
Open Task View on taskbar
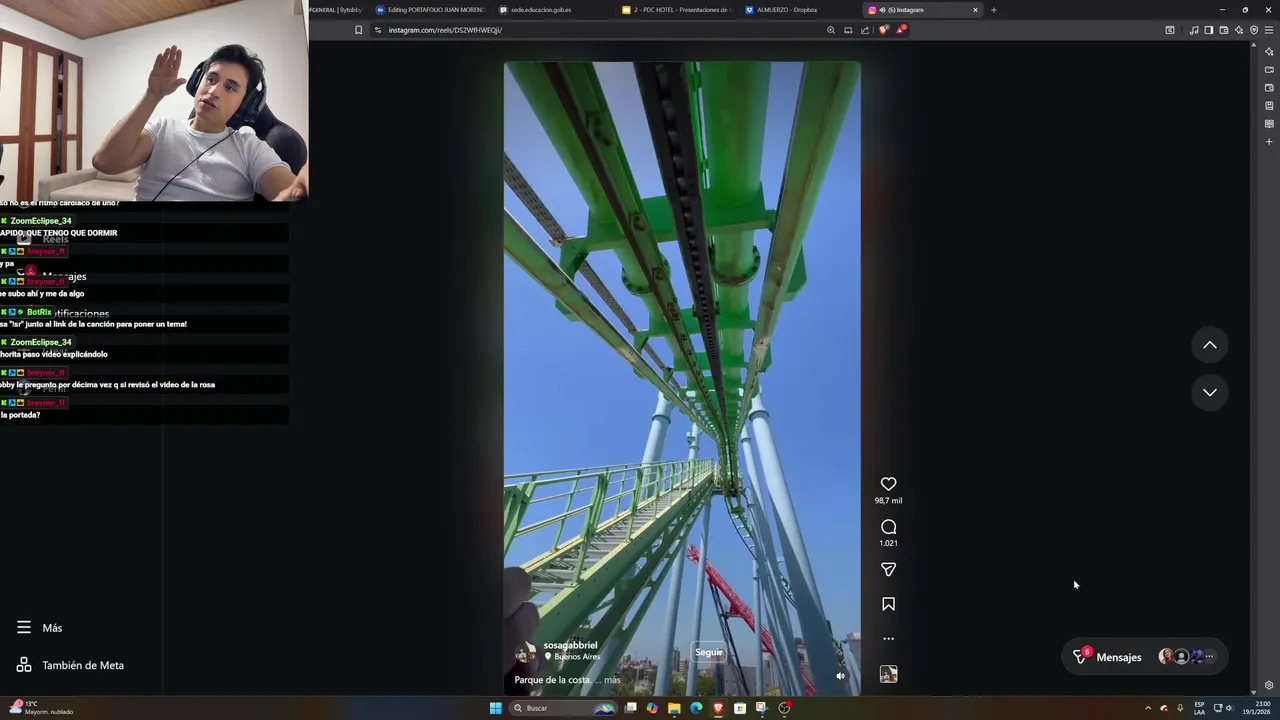coord(631,708)
